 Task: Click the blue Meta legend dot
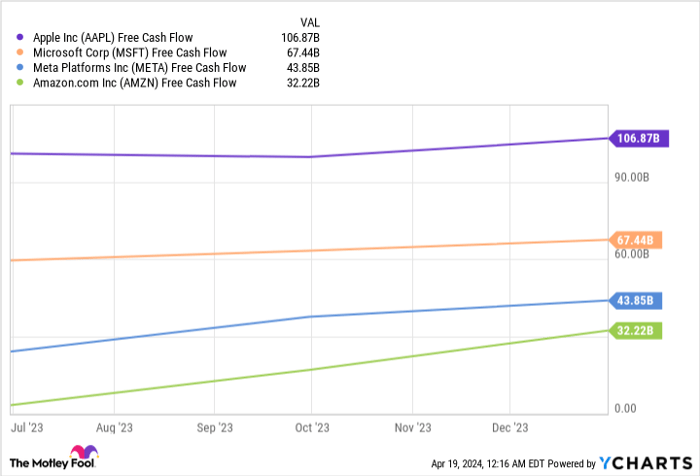(x=20, y=67)
